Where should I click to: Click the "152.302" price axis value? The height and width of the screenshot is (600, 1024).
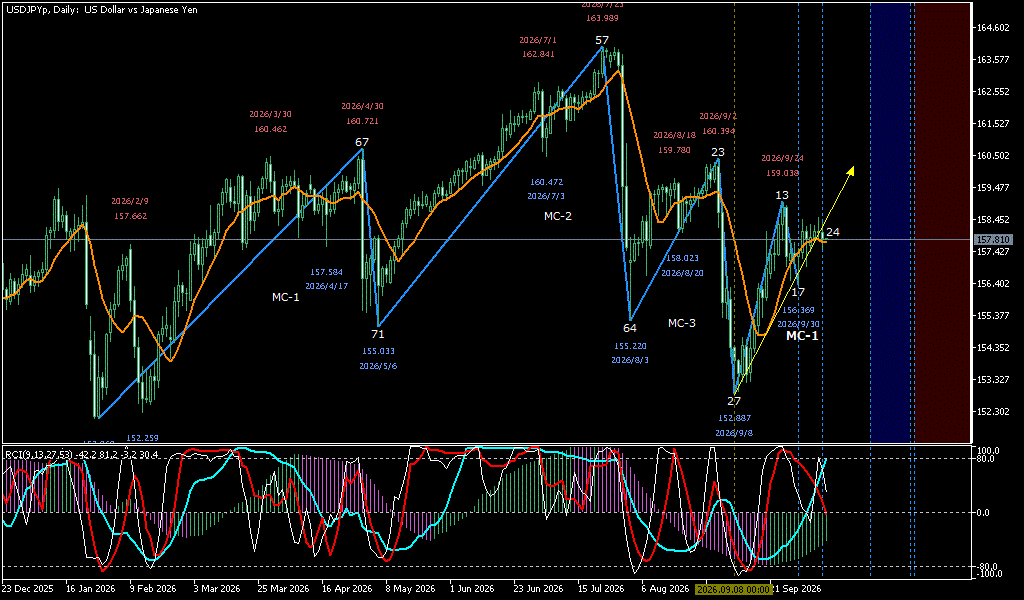(x=993, y=411)
